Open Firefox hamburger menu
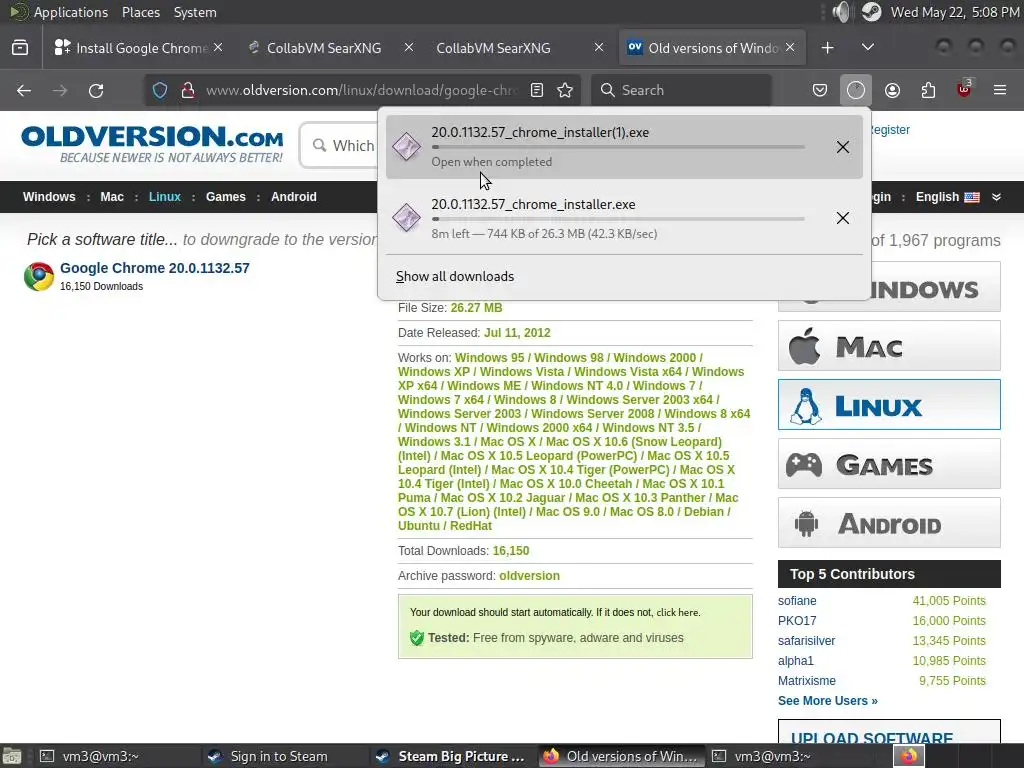Viewport: 1024px width, 768px height. (1000, 90)
